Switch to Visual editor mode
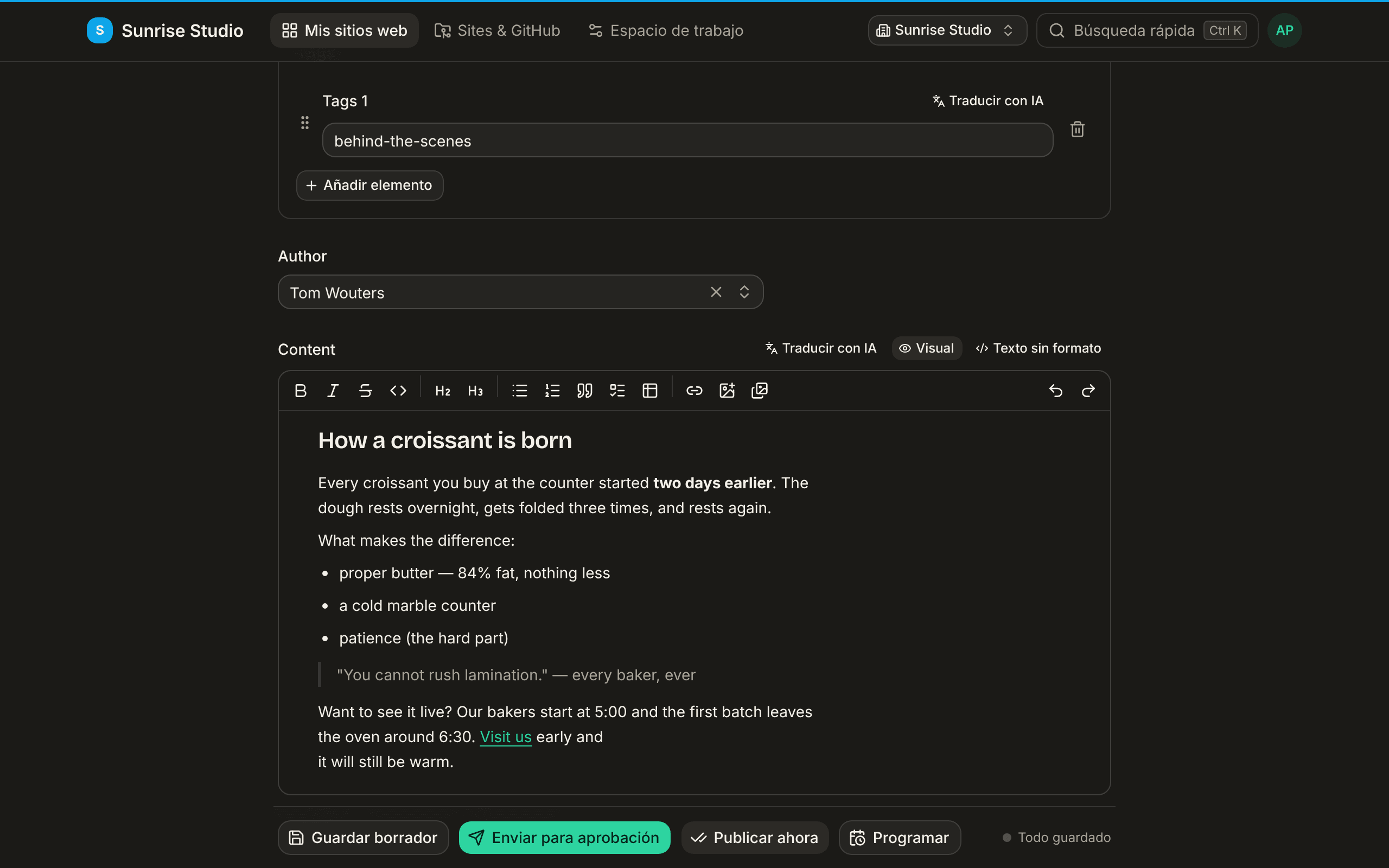 [926, 348]
